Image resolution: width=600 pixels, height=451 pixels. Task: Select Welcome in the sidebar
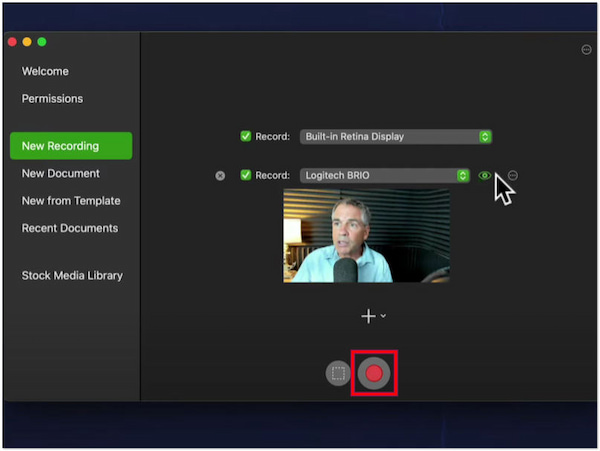tap(45, 72)
